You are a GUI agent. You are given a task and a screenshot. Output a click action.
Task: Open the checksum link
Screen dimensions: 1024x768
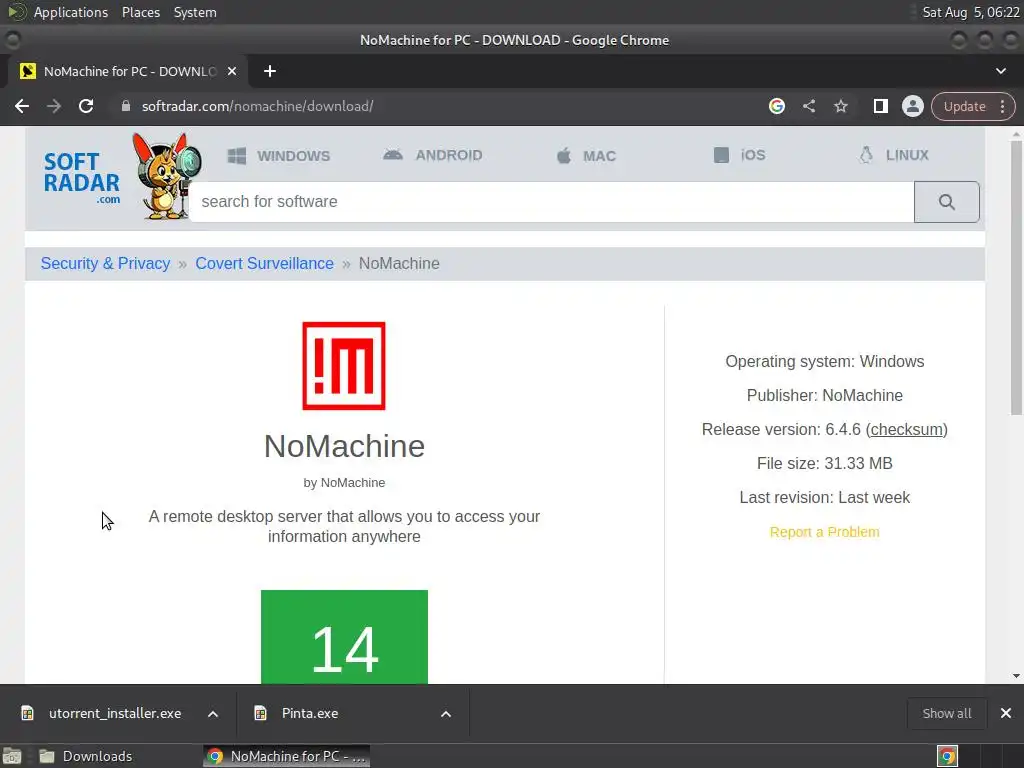907,430
